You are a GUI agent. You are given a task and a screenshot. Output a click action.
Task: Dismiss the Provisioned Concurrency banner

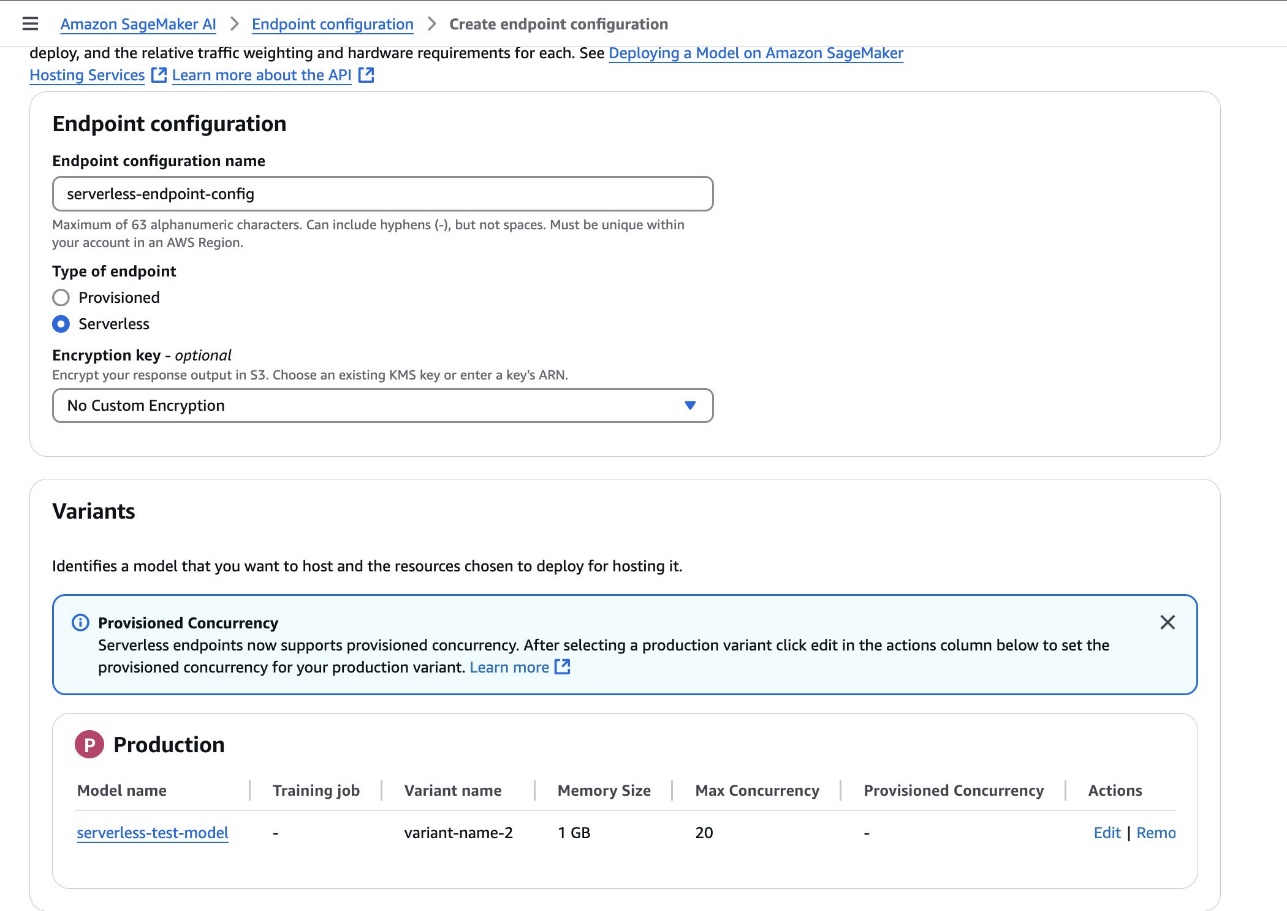click(1167, 622)
